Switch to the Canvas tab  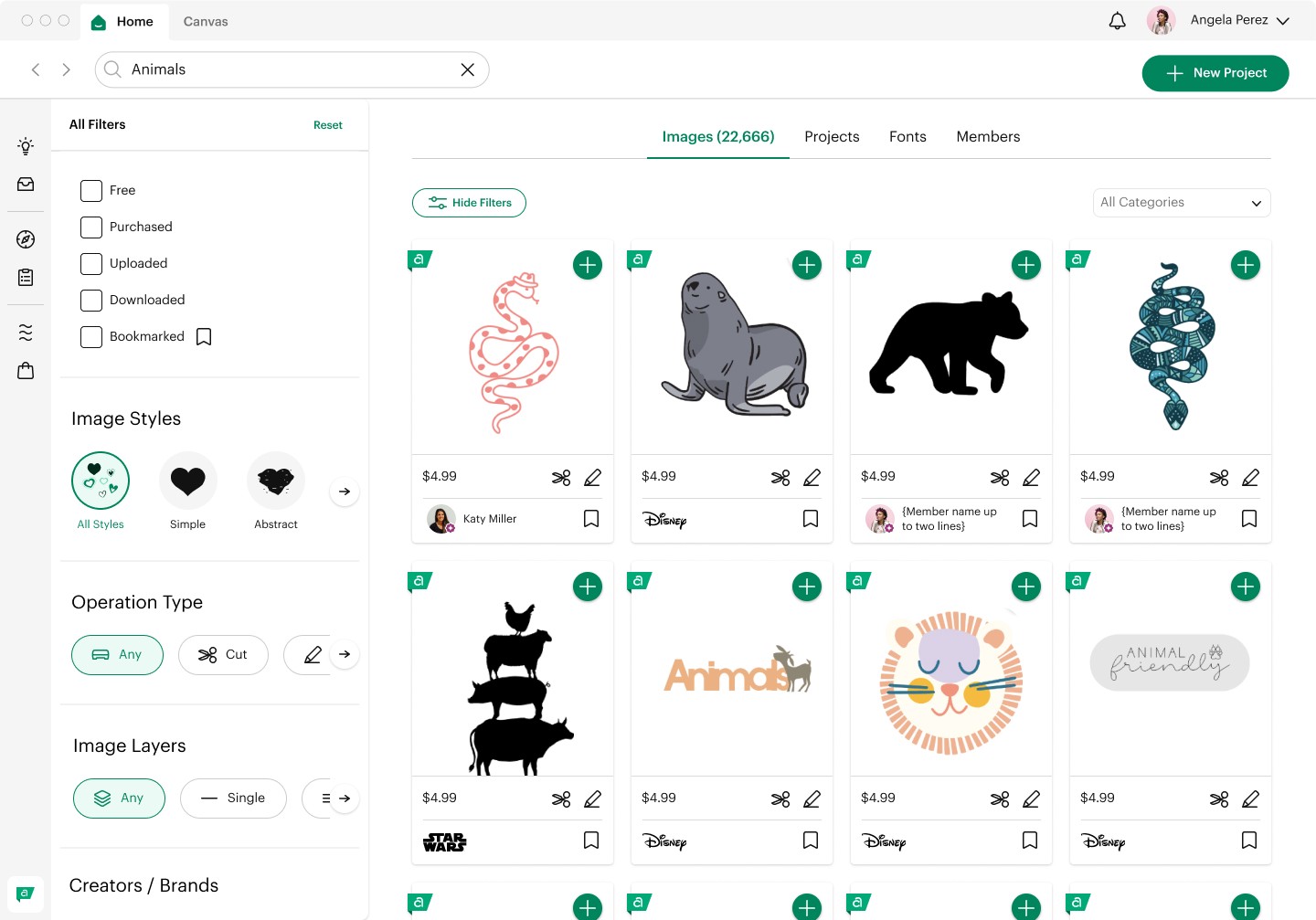pyautogui.click(x=206, y=22)
